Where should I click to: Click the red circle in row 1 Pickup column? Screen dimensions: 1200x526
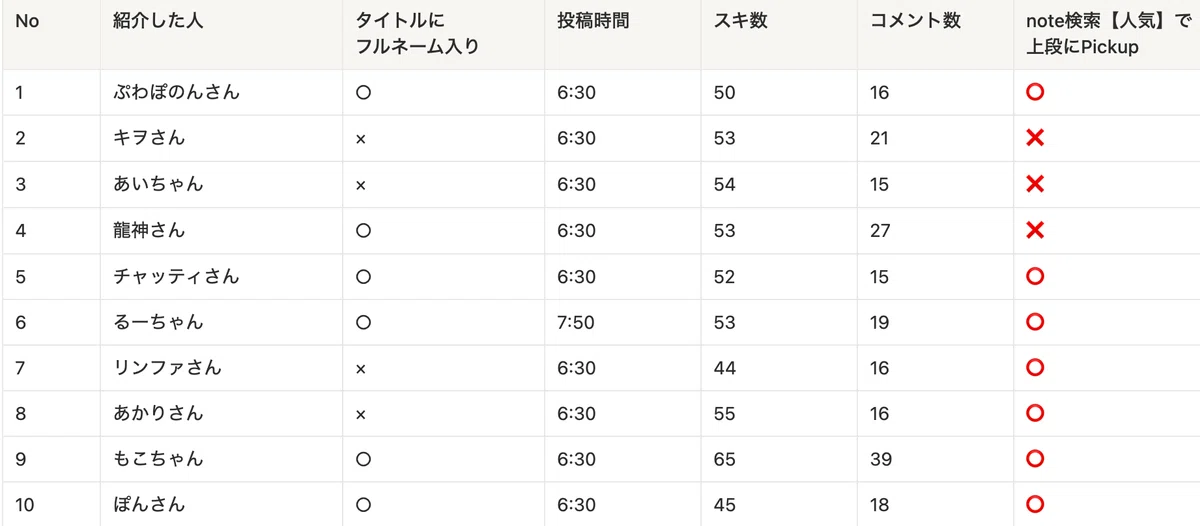(x=1035, y=92)
